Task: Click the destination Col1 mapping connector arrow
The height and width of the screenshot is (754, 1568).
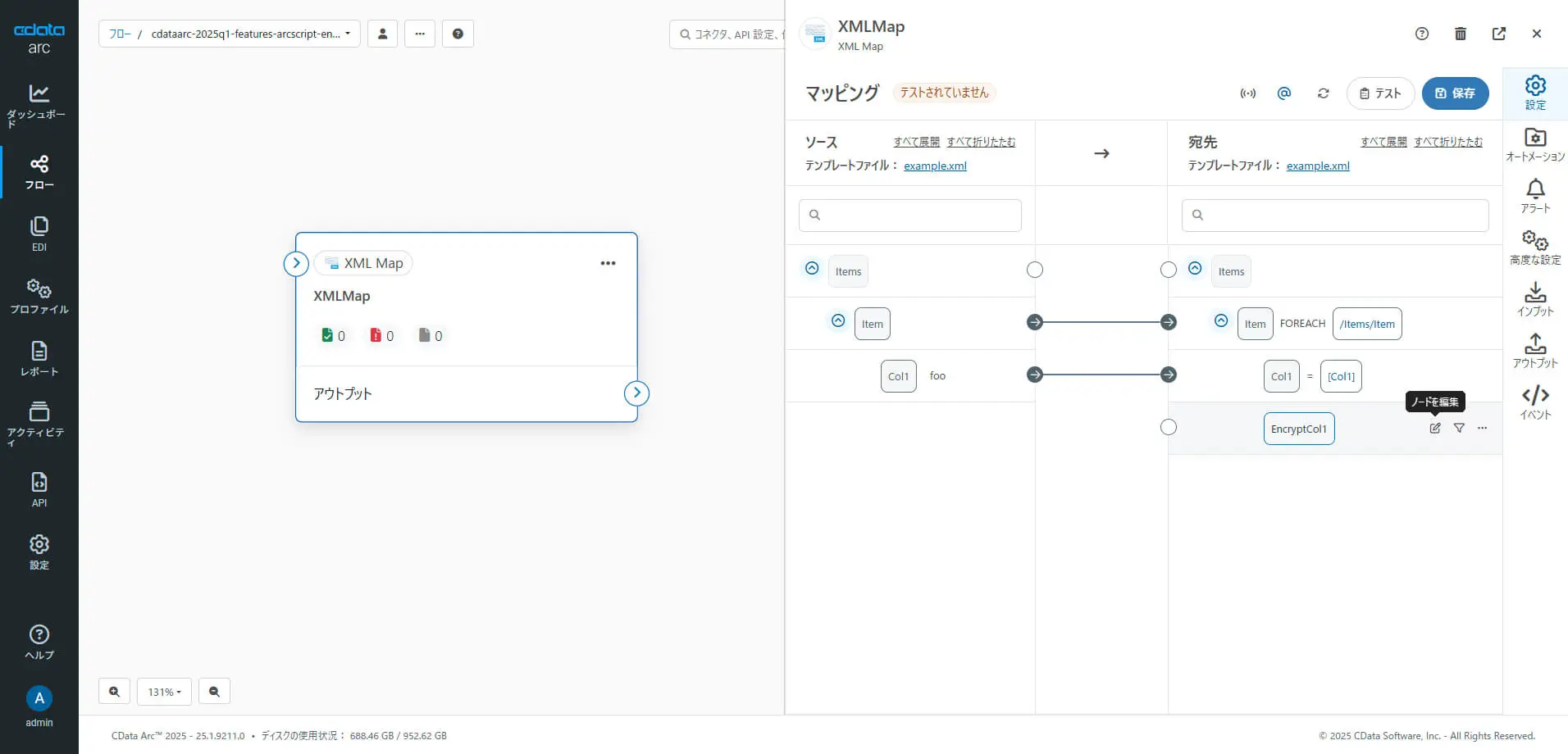Action: 1169,375
